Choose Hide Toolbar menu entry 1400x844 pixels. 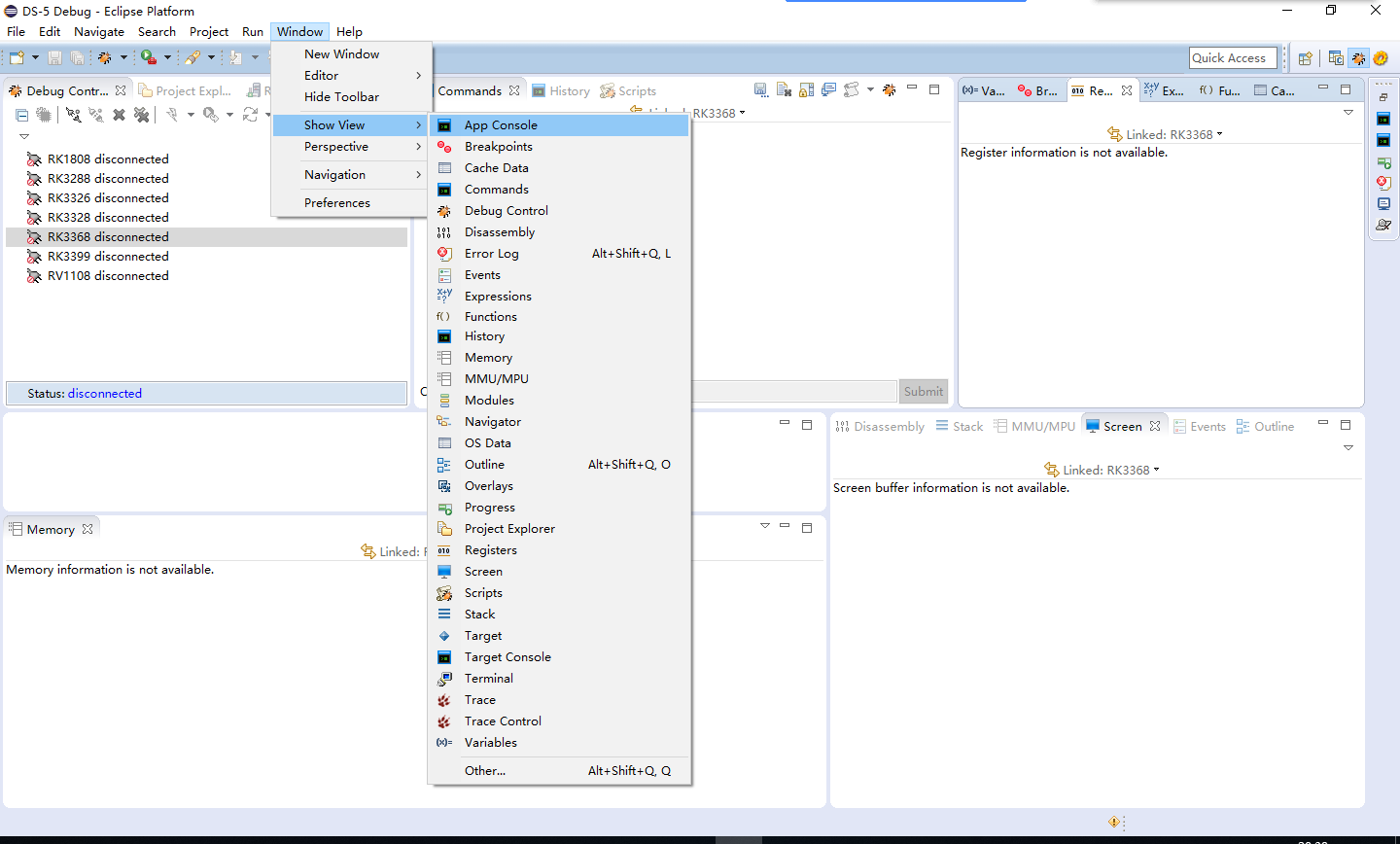(351, 97)
